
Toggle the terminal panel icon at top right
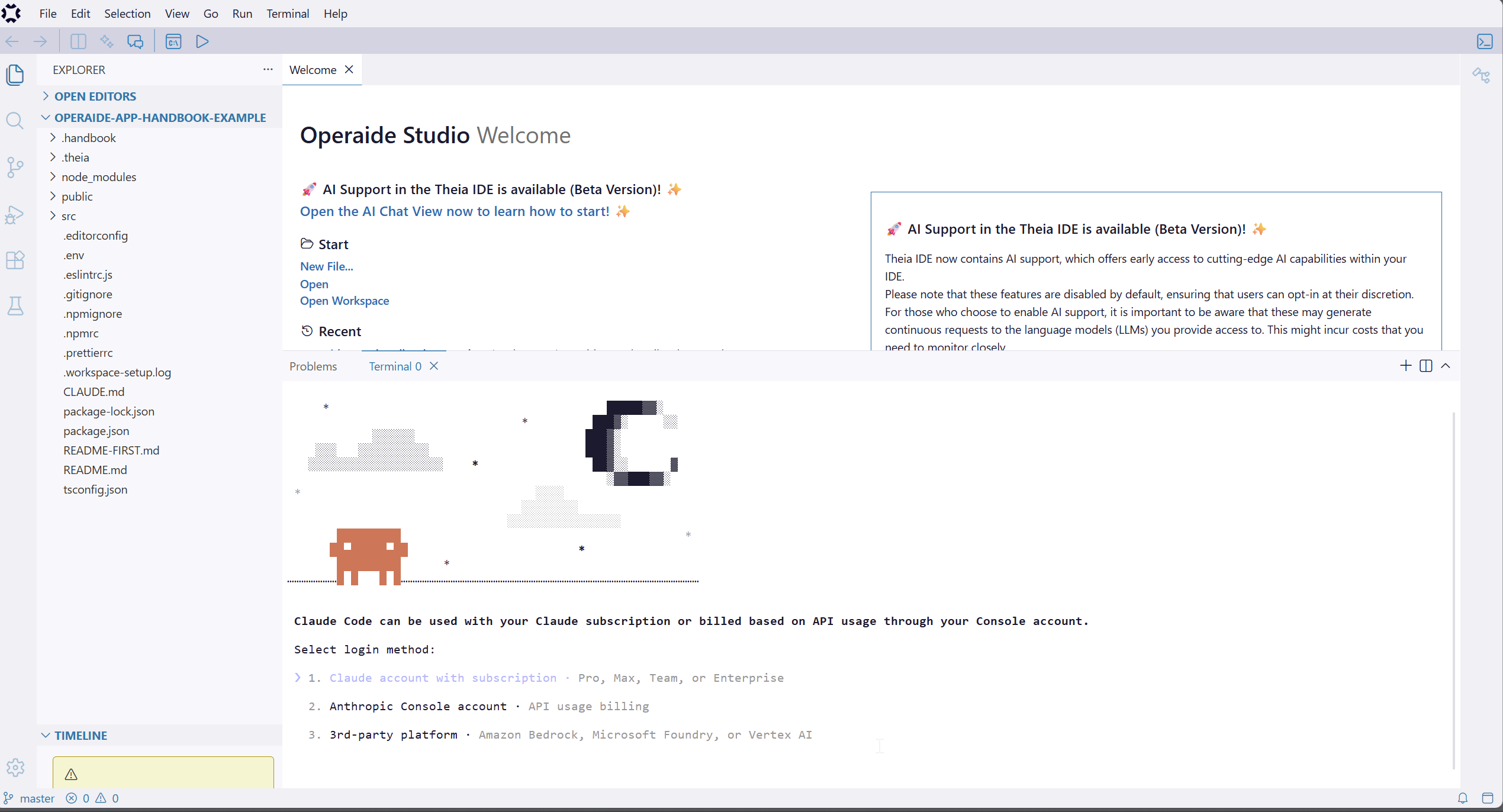tap(1485, 41)
